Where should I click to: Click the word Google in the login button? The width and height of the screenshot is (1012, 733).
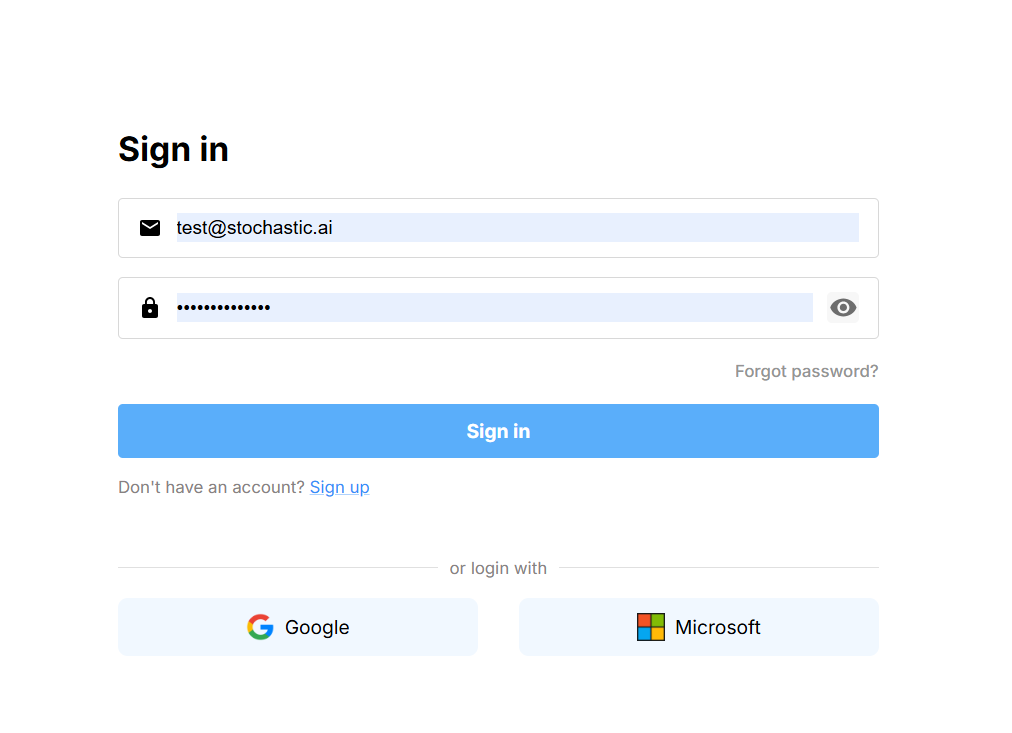point(317,627)
